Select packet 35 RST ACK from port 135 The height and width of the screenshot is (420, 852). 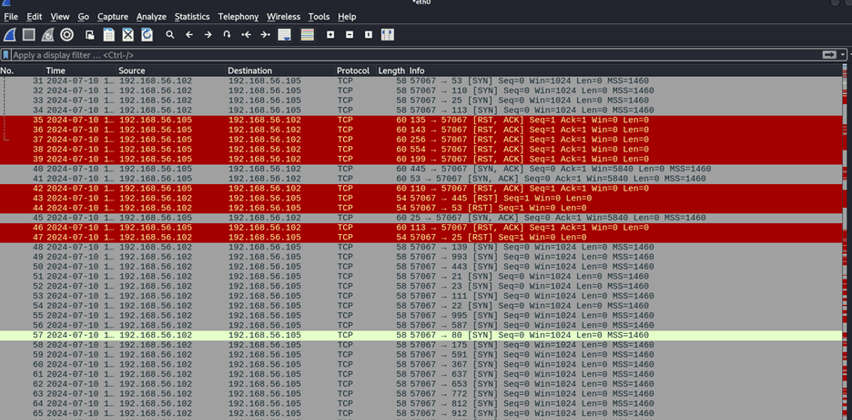coord(421,120)
